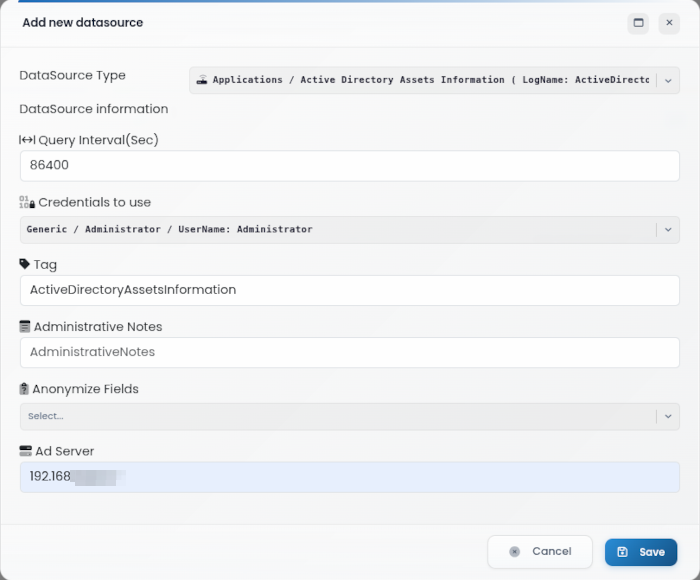Click the 'Query Interval(Sec)' label text
Screen dimensions: 700x580
pyautogui.click(x=98, y=140)
